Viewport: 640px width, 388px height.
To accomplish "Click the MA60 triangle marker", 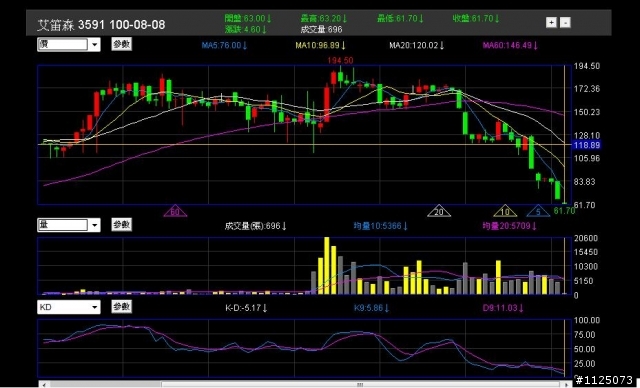I will (x=175, y=211).
